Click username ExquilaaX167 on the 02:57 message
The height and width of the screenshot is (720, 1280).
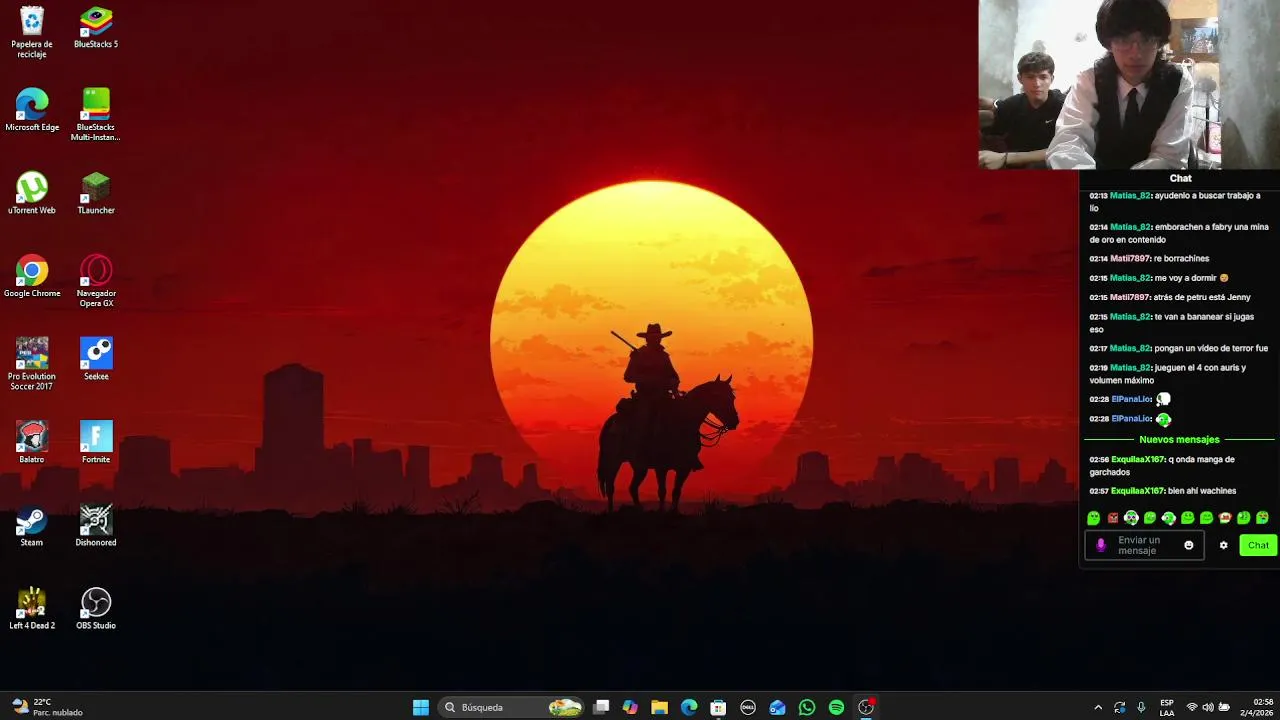tap(1138, 491)
